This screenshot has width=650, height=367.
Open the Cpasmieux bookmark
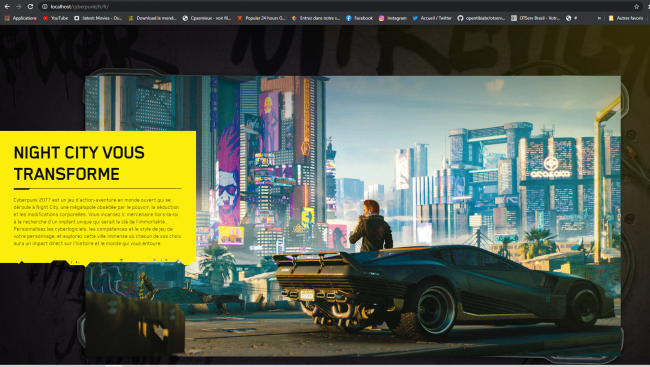tap(207, 18)
